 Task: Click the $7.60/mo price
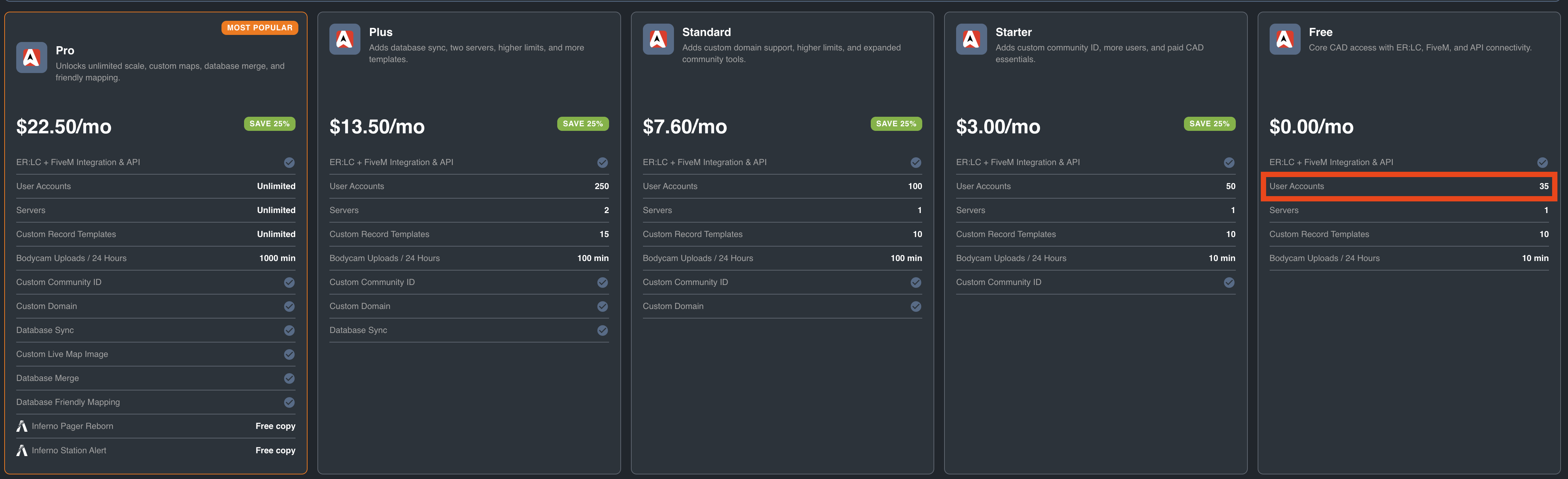[685, 127]
